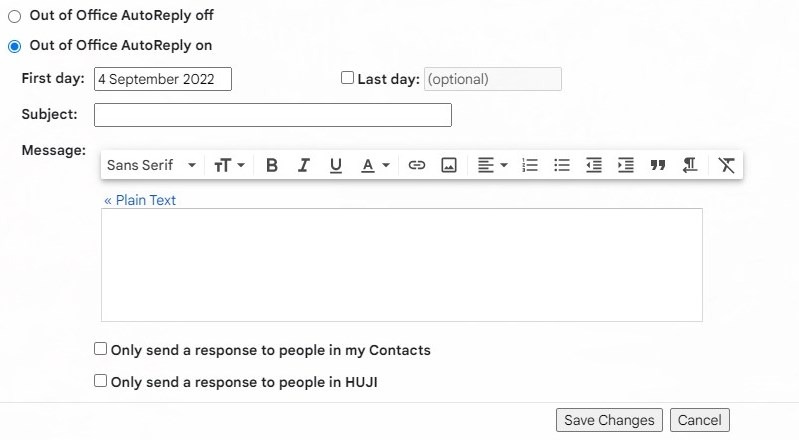Enable the Last day checkbox
Screen dimensions: 799x440
pos(347,77)
